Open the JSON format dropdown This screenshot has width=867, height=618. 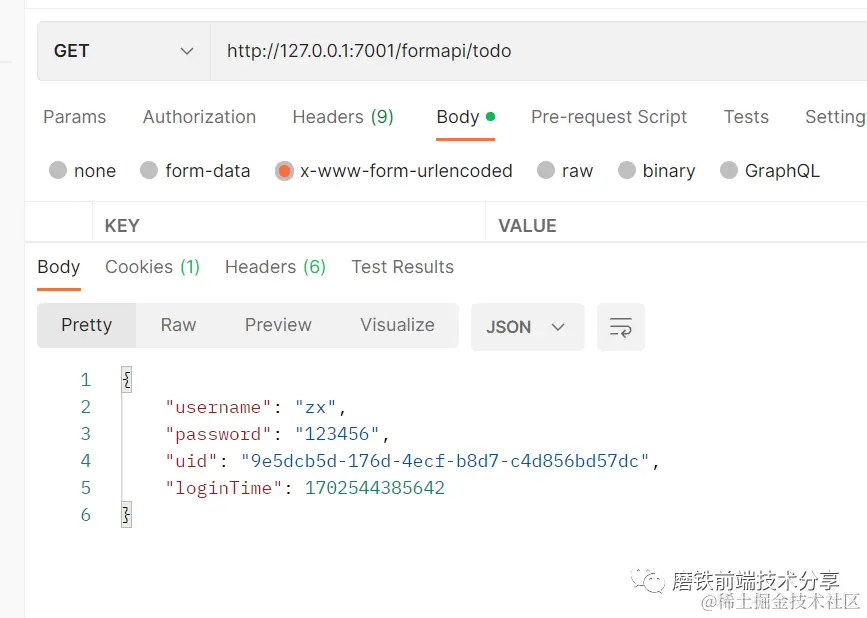click(527, 327)
